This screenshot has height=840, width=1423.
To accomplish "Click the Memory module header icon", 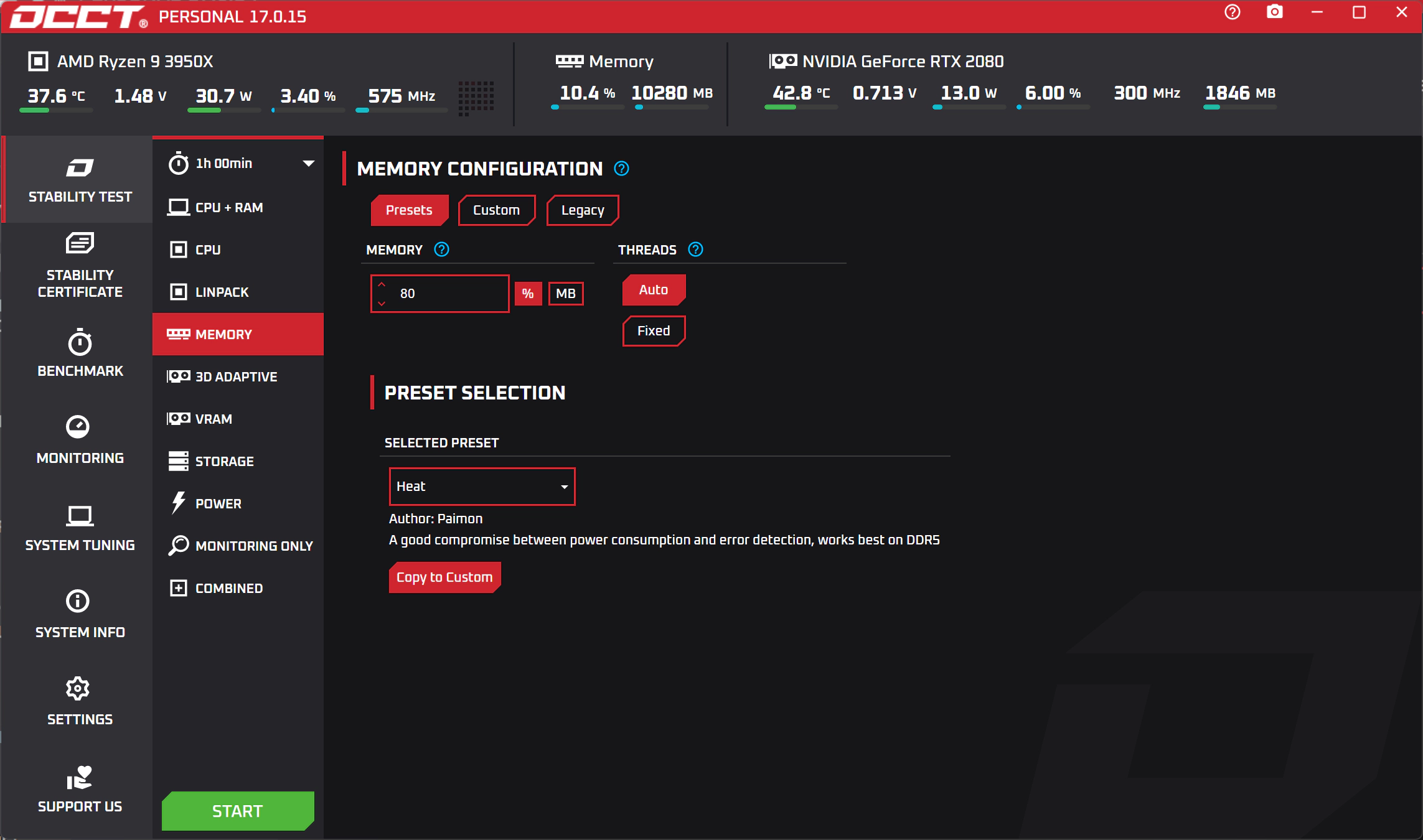I will click(569, 61).
